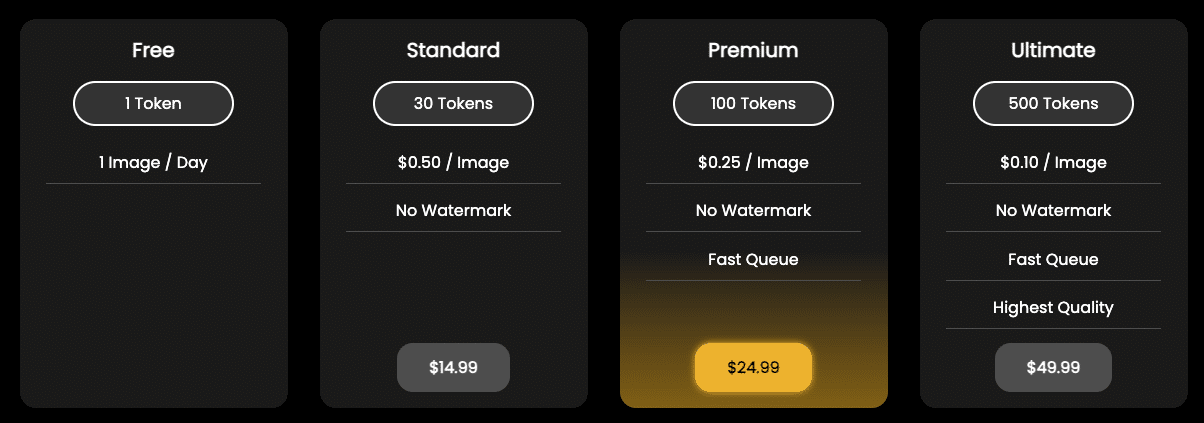Select Highest Quality feature in Ultimate
Viewport: 1204px width, 423px height.
[1053, 307]
